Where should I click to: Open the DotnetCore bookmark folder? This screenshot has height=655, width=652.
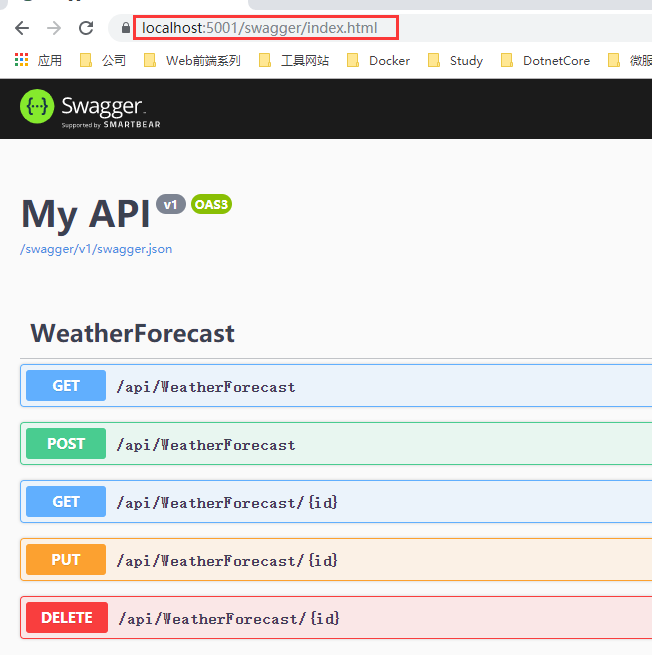545,61
